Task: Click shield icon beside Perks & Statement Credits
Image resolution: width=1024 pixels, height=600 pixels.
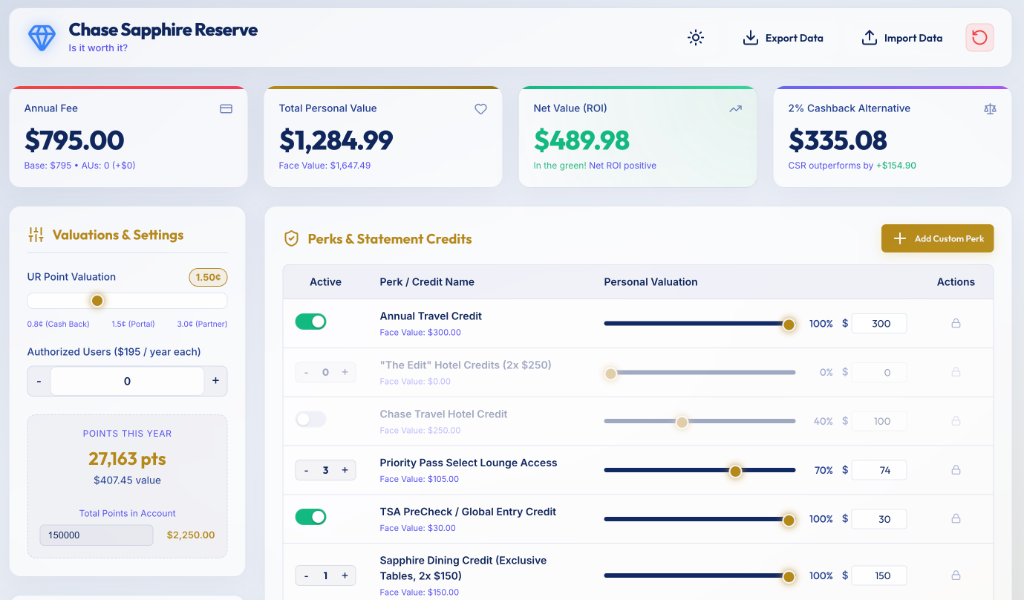Action: 291,239
